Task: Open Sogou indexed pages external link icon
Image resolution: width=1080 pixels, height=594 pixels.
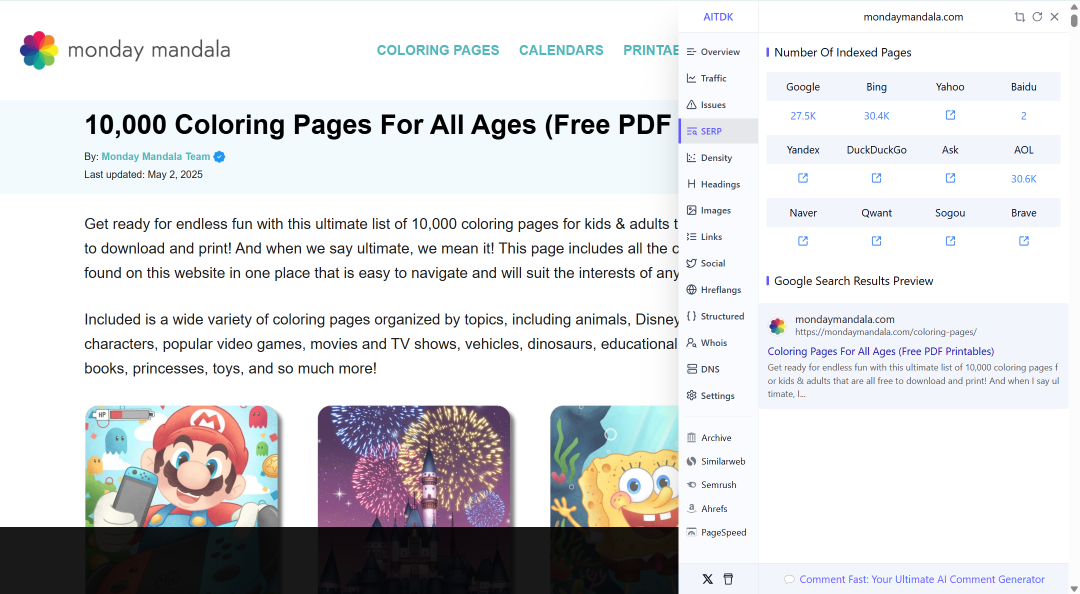Action: (950, 240)
